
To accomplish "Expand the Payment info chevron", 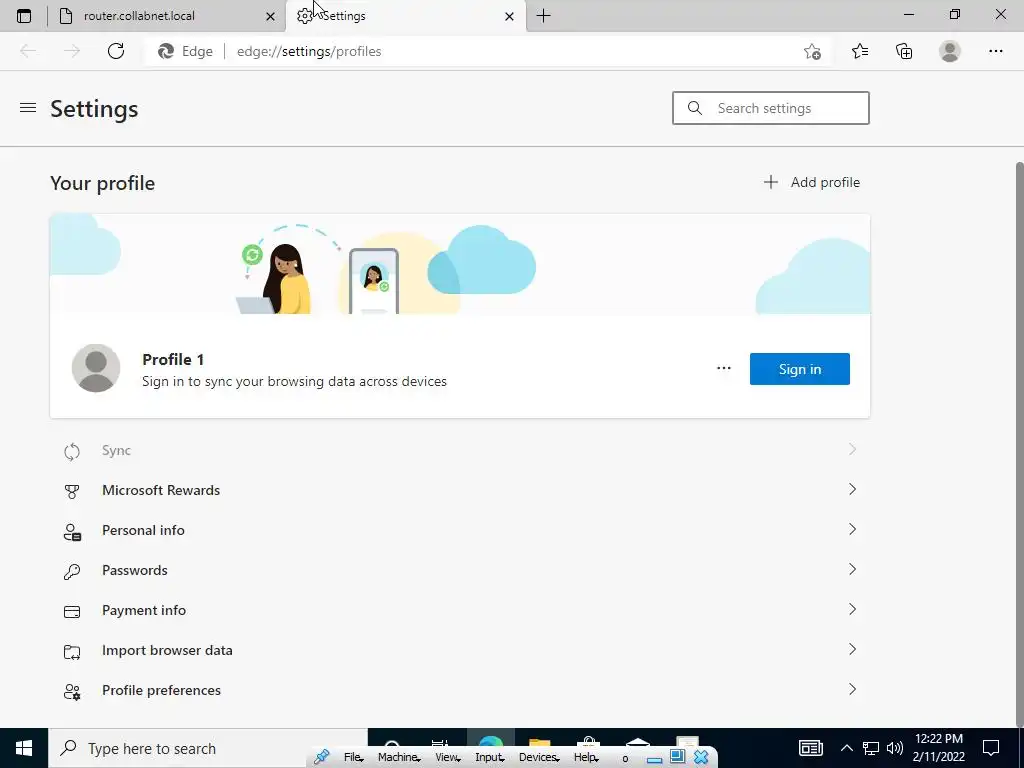I will (x=852, y=609).
